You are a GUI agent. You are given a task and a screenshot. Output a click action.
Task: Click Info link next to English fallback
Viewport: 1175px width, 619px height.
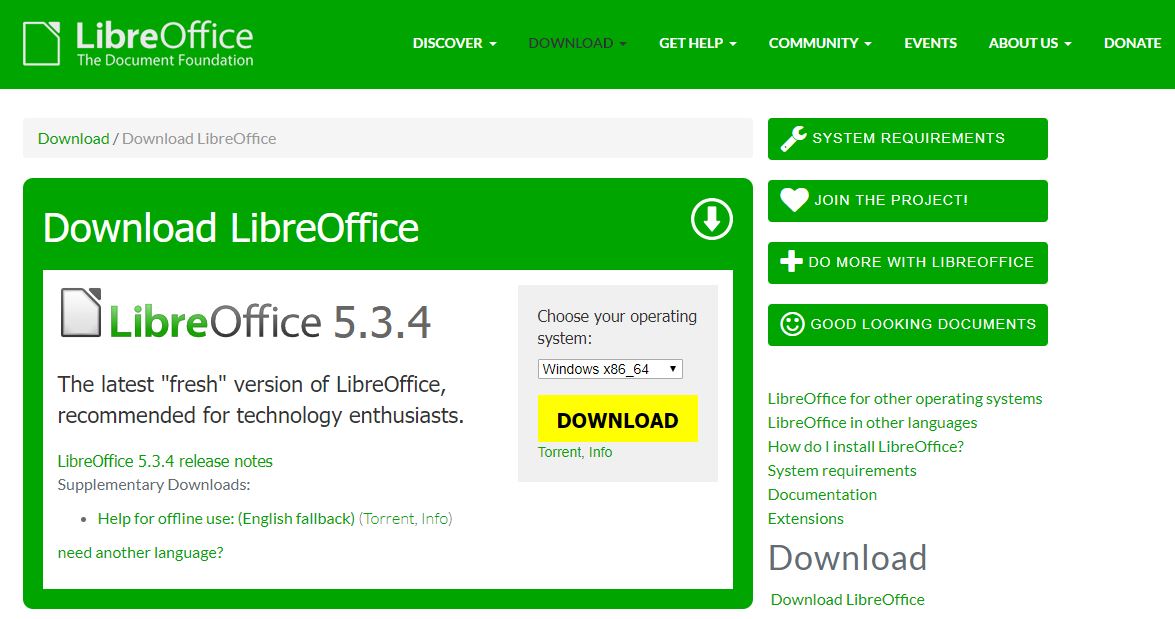(435, 519)
